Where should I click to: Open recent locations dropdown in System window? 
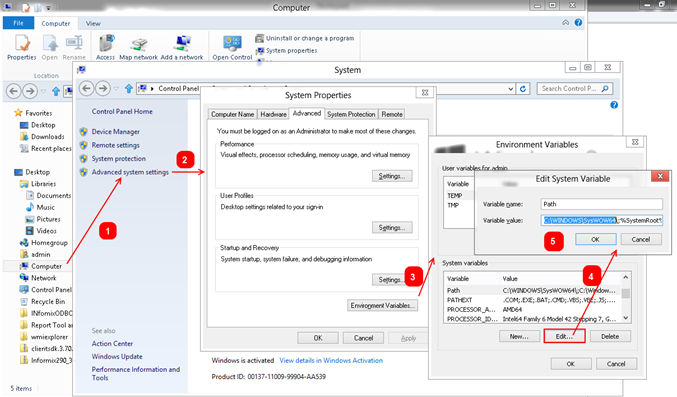click(116, 89)
